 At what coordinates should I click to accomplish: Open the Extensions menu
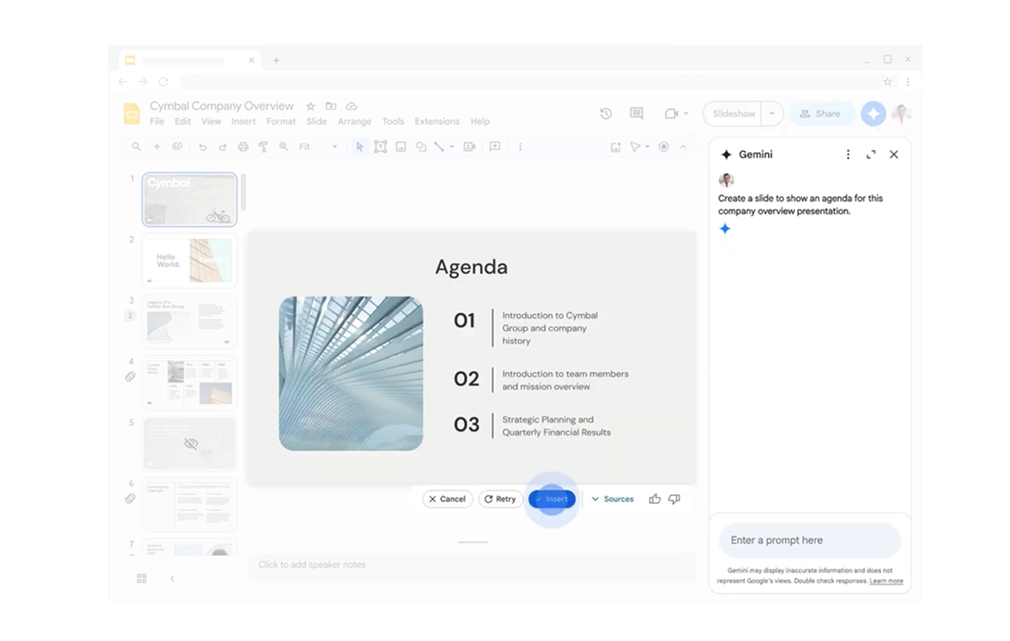[x=437, y=122]
